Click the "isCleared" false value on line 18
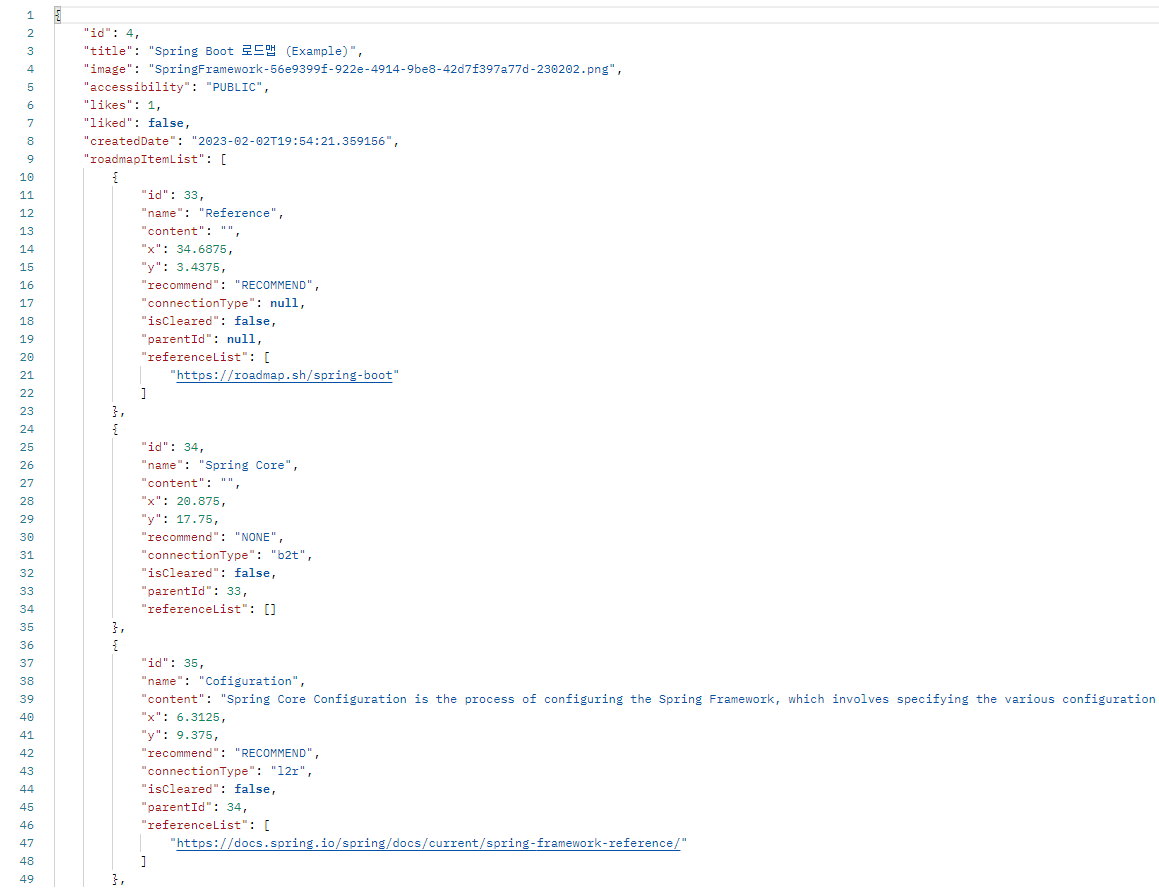This screenshot has width=1159, height=893. [252, 321]
